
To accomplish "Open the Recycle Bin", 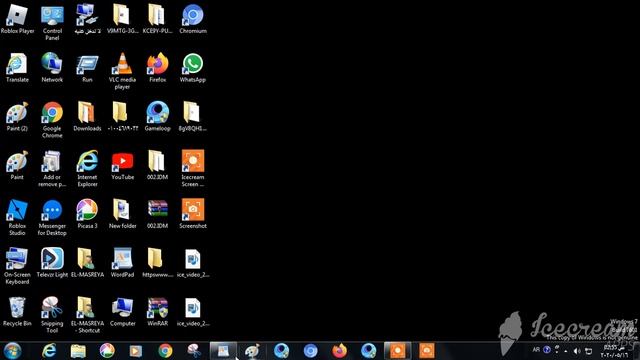I will [x=17, y=312].
